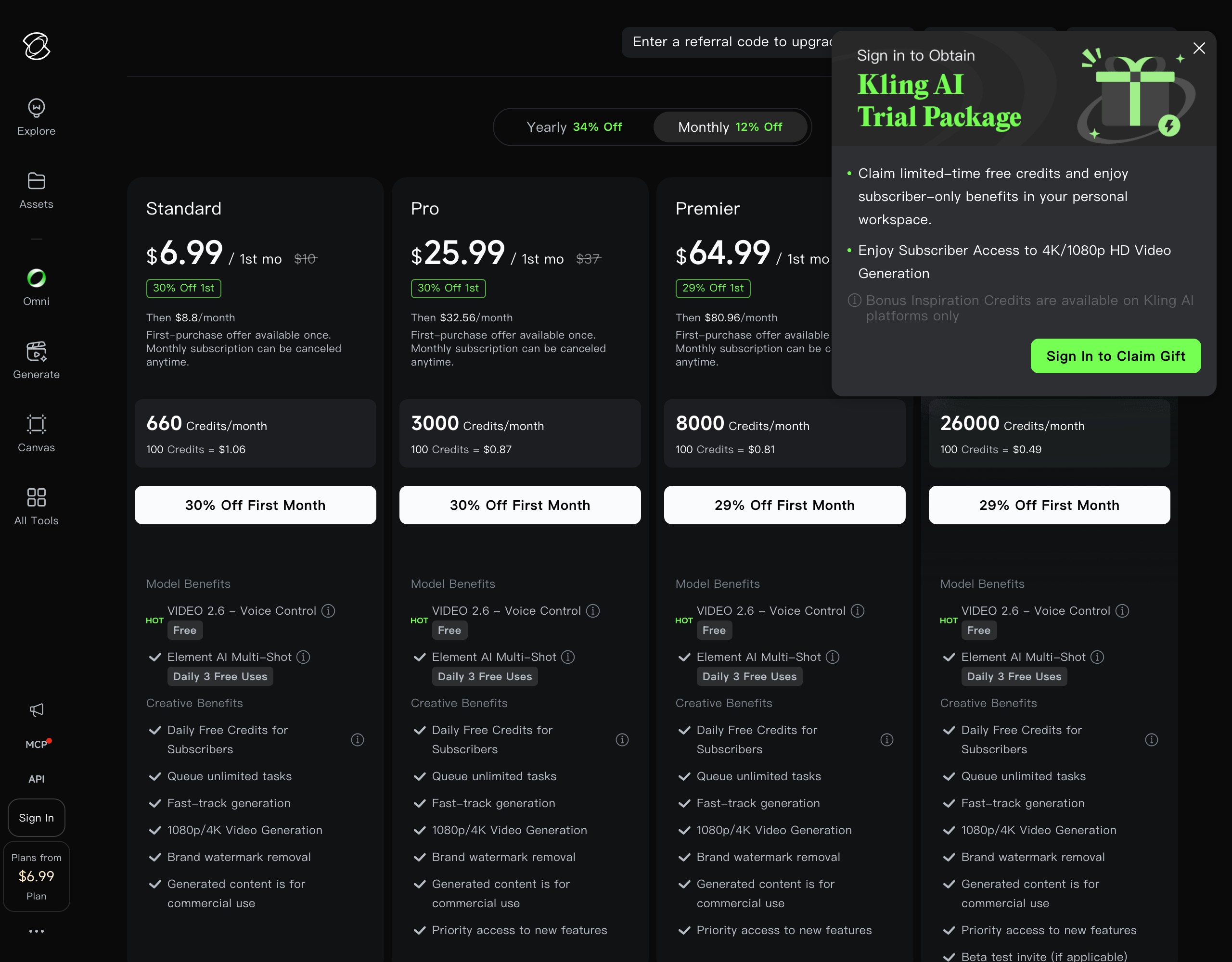The image size is (1232, 962).
Task: Click the Premier plan title
Action: pyautogui.click(x=707, y=209)
